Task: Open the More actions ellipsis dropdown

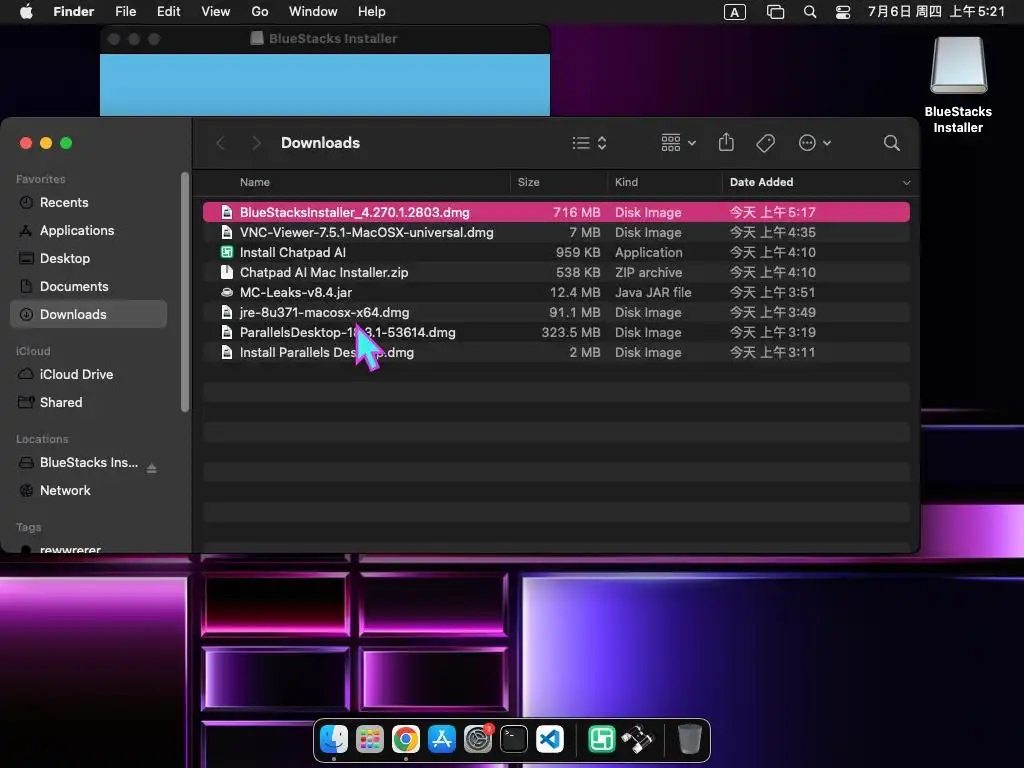Action: coord(814,143)
